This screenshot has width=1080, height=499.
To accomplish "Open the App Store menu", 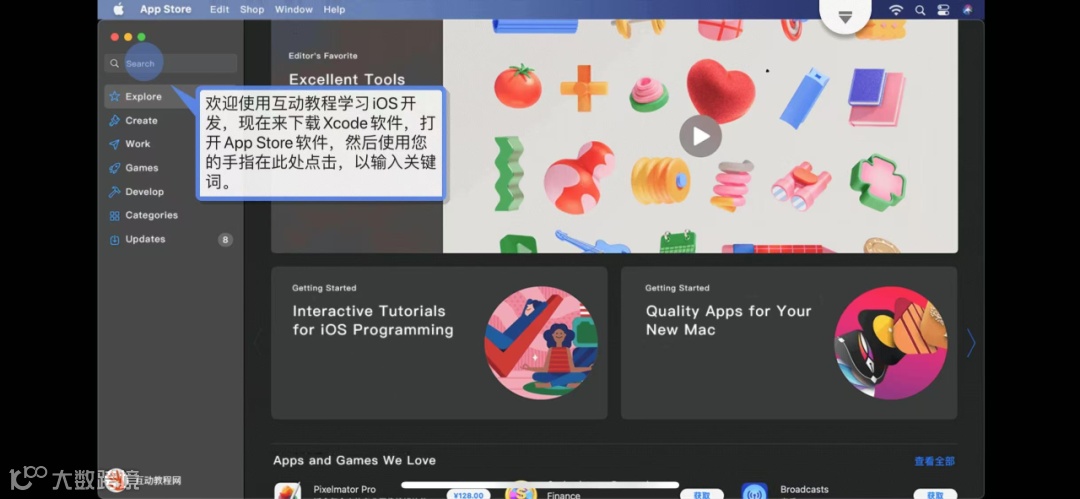I will pyautogui.click(x=165, y=10).
